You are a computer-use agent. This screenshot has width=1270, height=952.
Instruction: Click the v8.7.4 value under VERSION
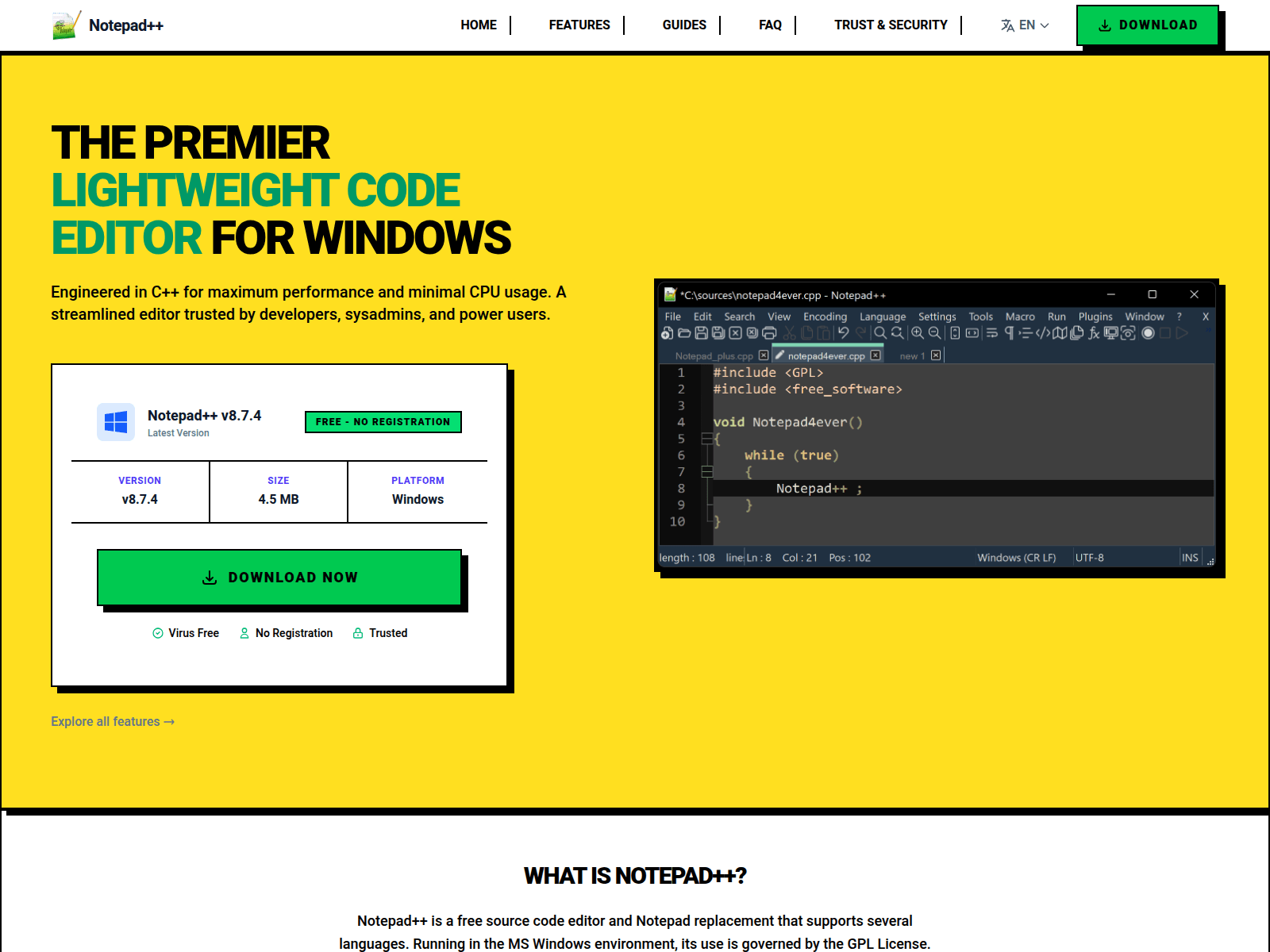pyautogui.click(x=140, y=499)
